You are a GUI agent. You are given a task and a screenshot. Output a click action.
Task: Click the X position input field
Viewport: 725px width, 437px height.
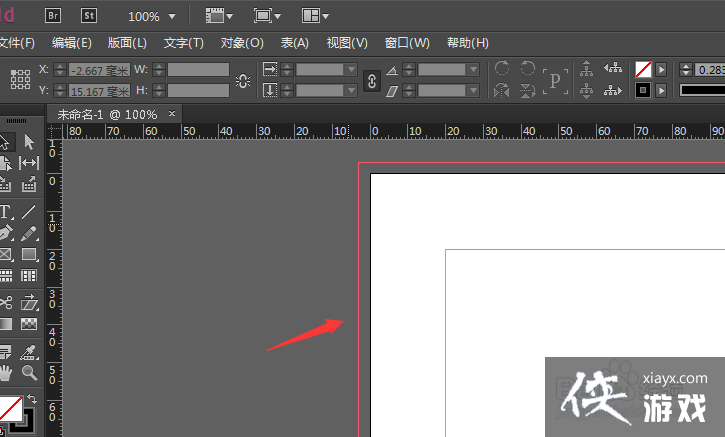tap(99, 70)
